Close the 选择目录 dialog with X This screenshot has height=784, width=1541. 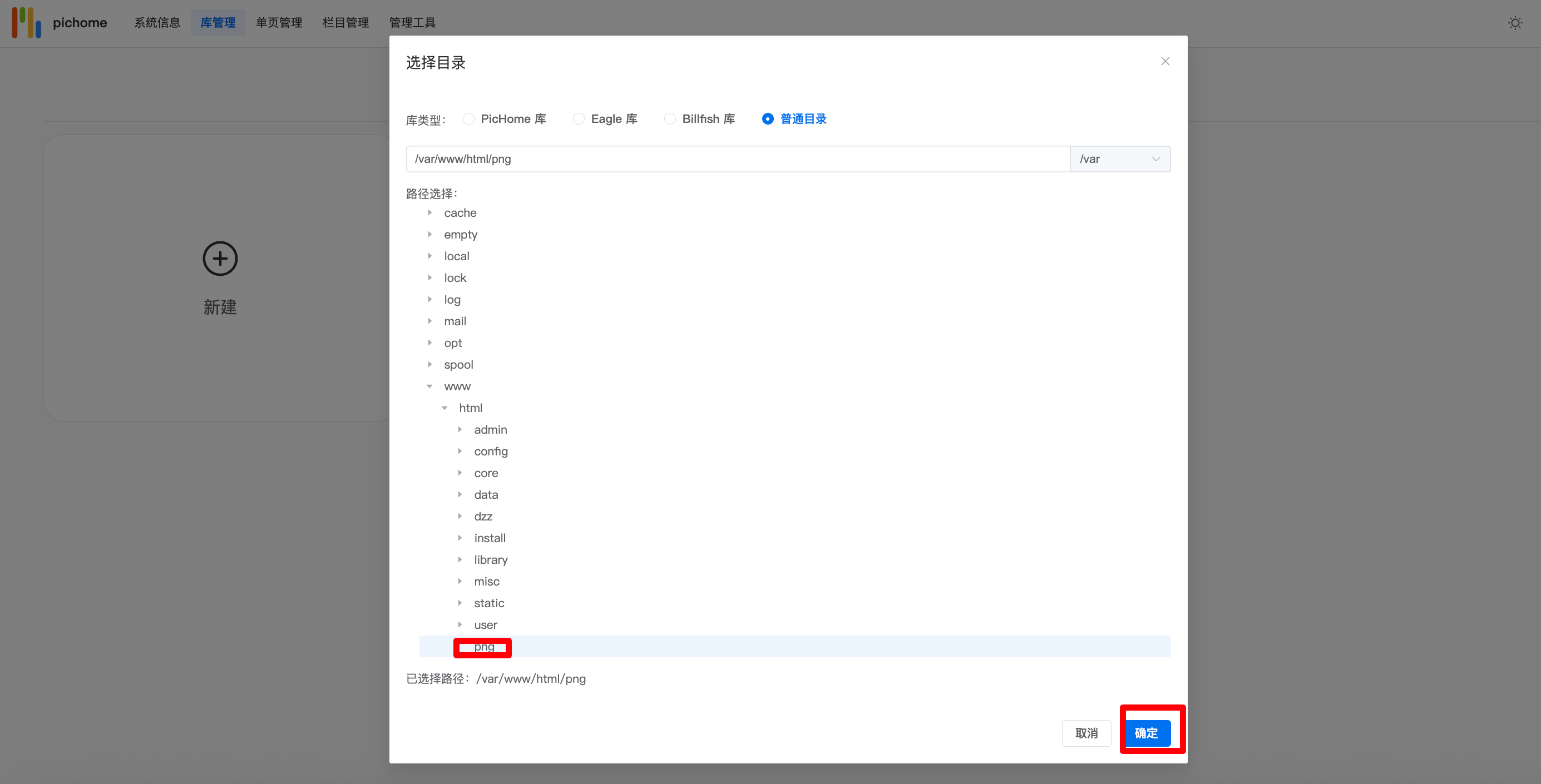(x=1165, y=62)
